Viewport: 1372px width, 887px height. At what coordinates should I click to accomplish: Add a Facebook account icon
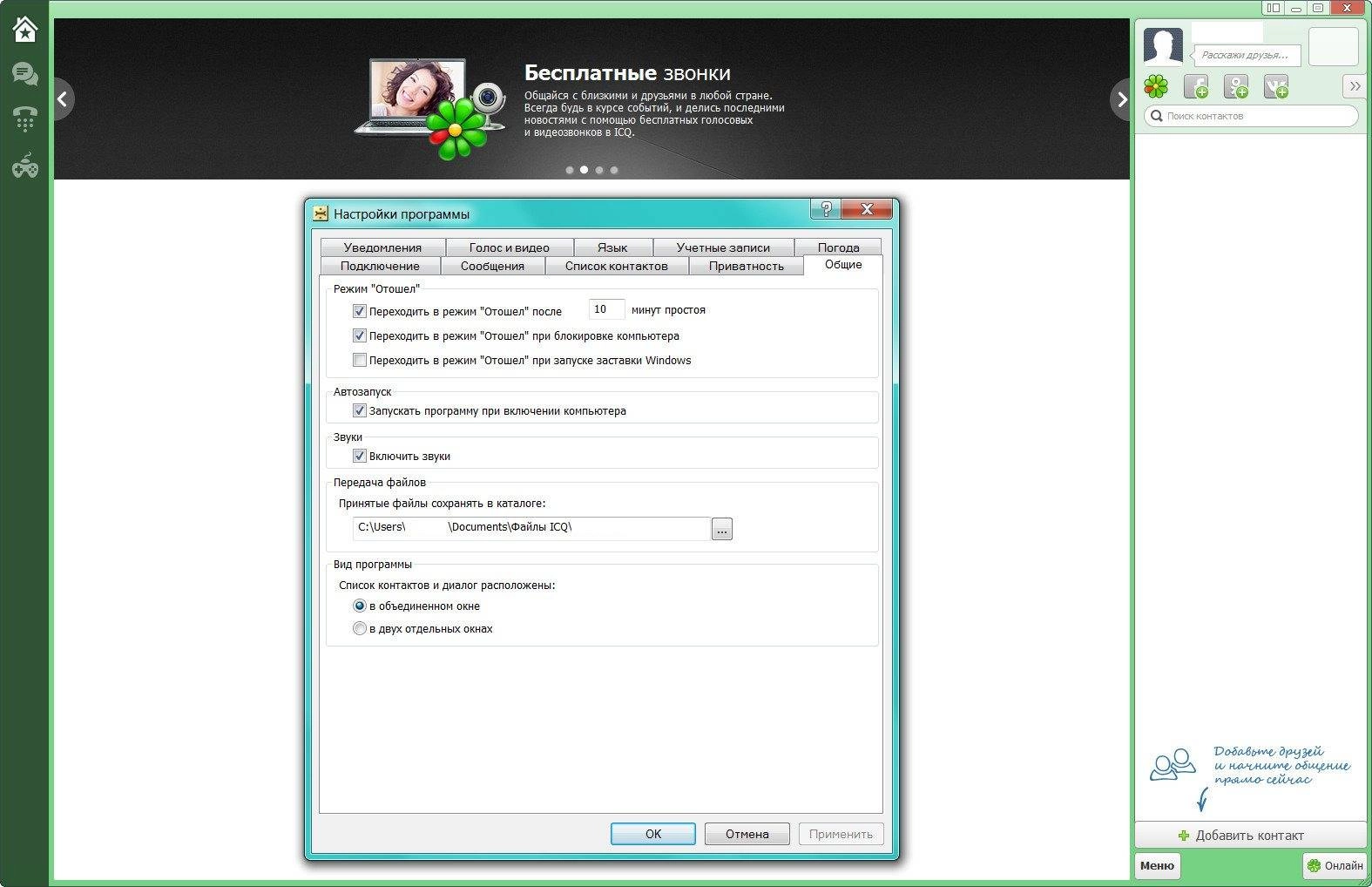coord(1196,86)
